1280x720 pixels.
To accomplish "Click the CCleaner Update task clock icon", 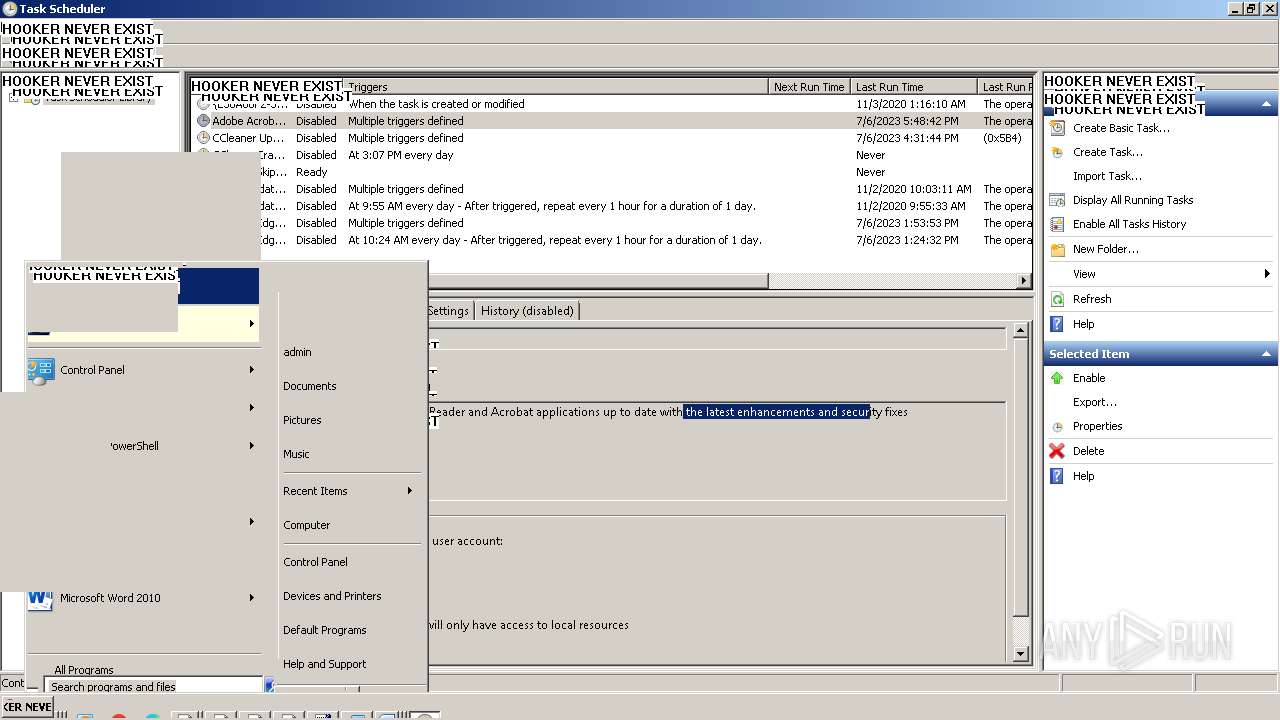I will 203,138.
